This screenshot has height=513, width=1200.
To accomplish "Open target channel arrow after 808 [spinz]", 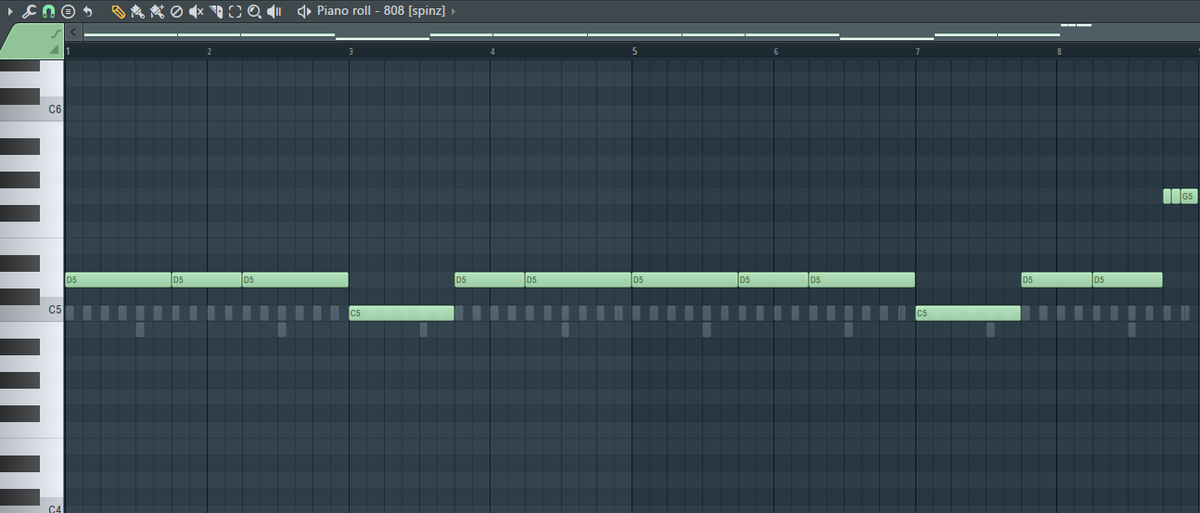I will tap(454, 12).
